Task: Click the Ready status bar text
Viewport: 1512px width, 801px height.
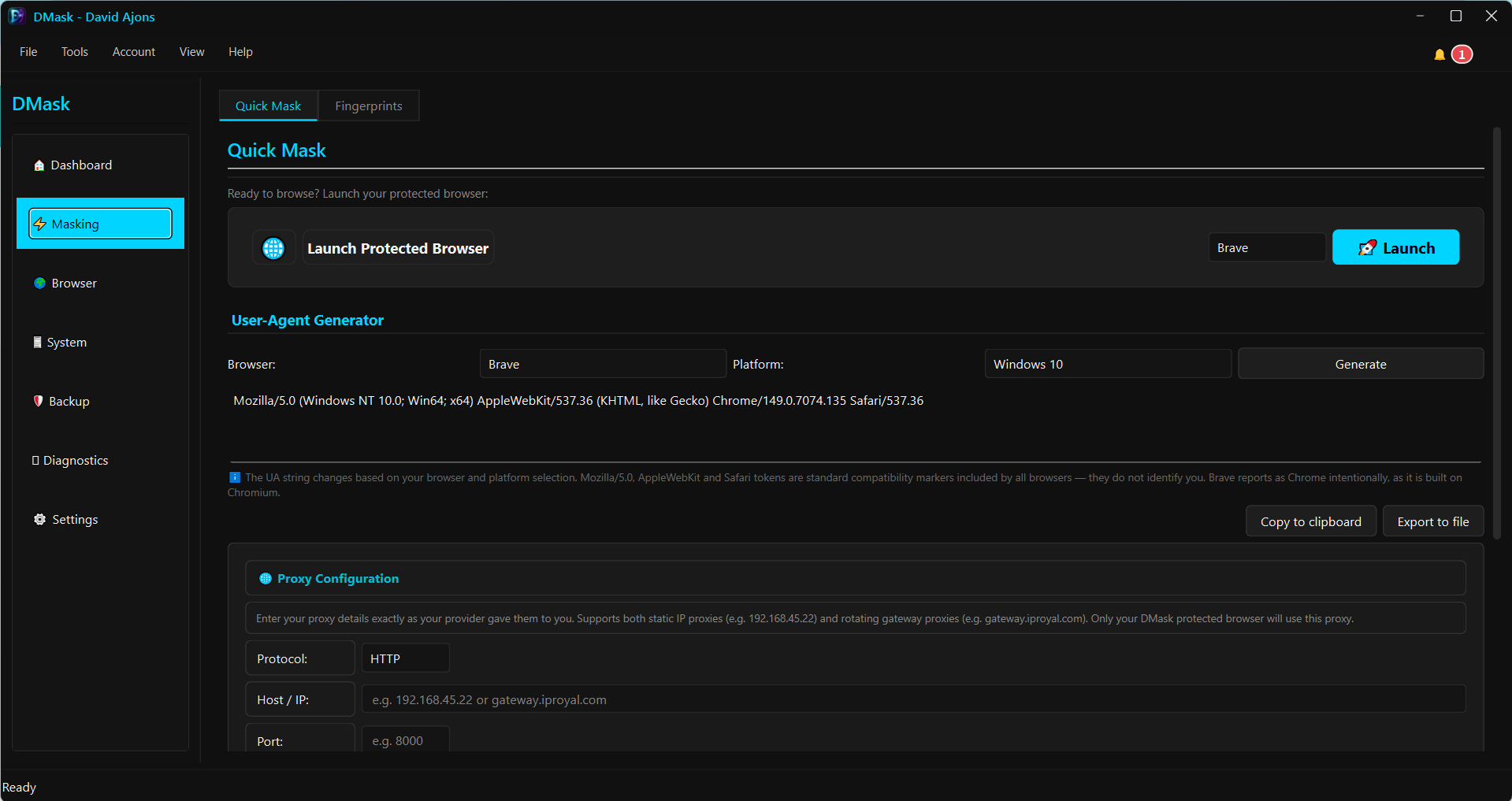Action: pos(19,788)
